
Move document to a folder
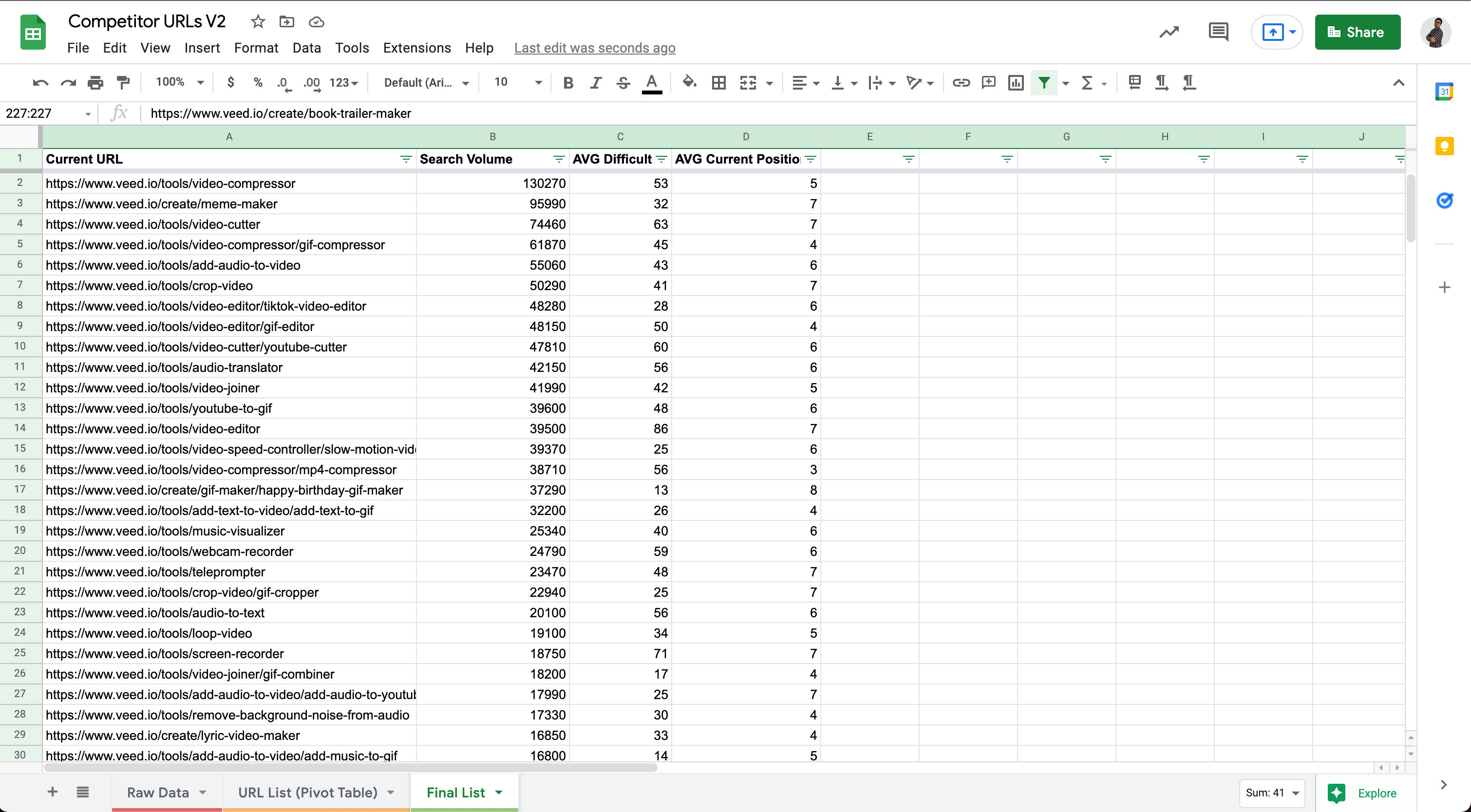pyautogui.click(x=287, y=22)
